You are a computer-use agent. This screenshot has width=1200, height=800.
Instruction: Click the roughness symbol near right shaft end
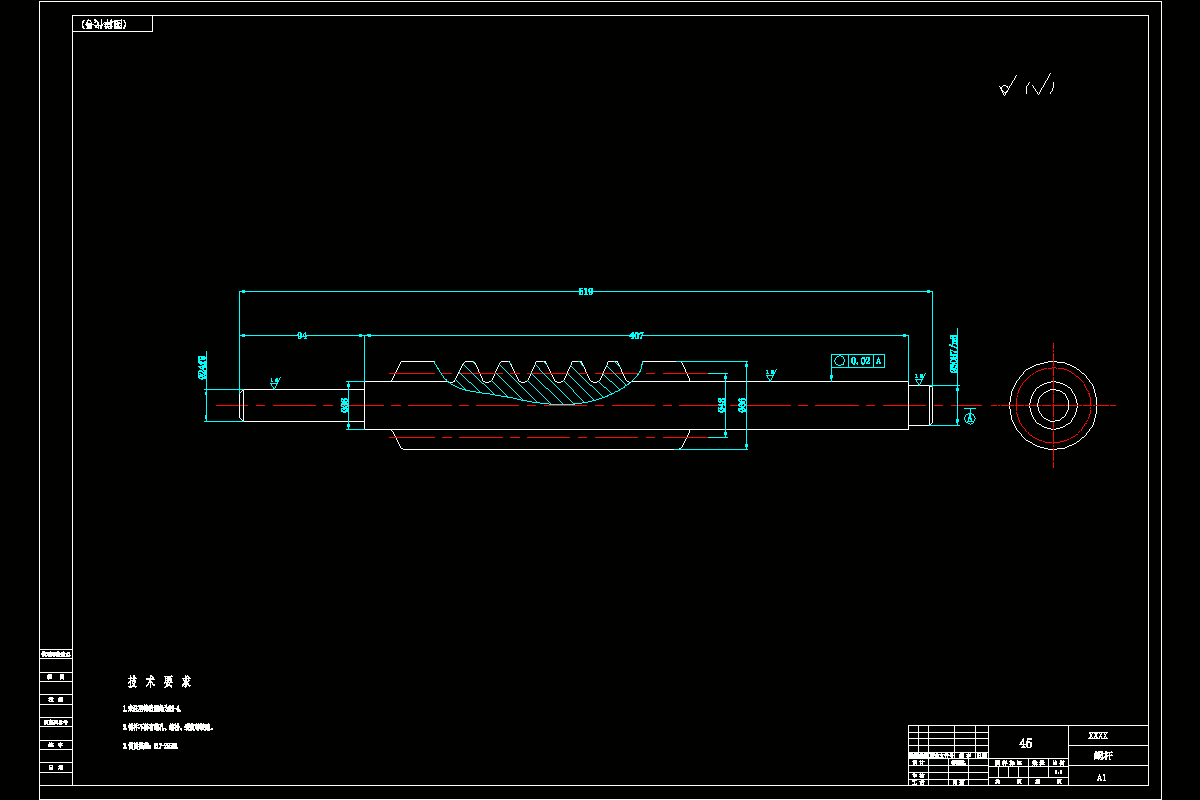918,379
